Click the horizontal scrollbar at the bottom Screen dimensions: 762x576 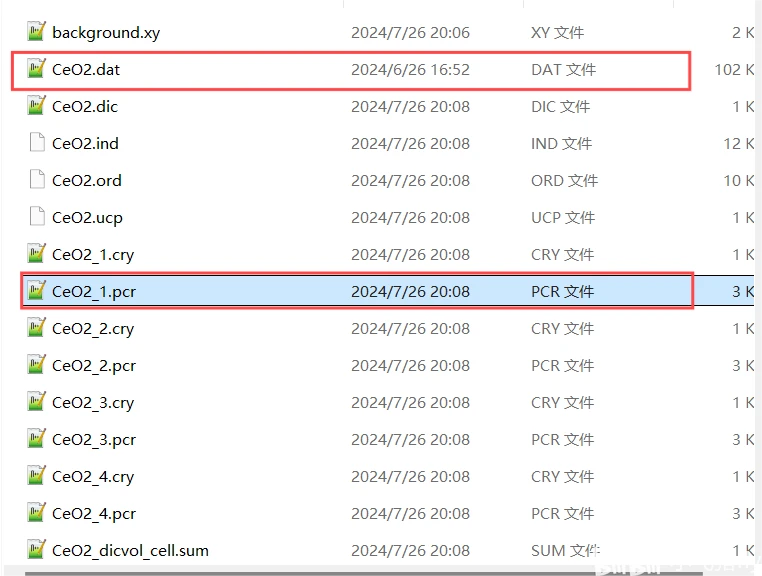pos(300,571)
